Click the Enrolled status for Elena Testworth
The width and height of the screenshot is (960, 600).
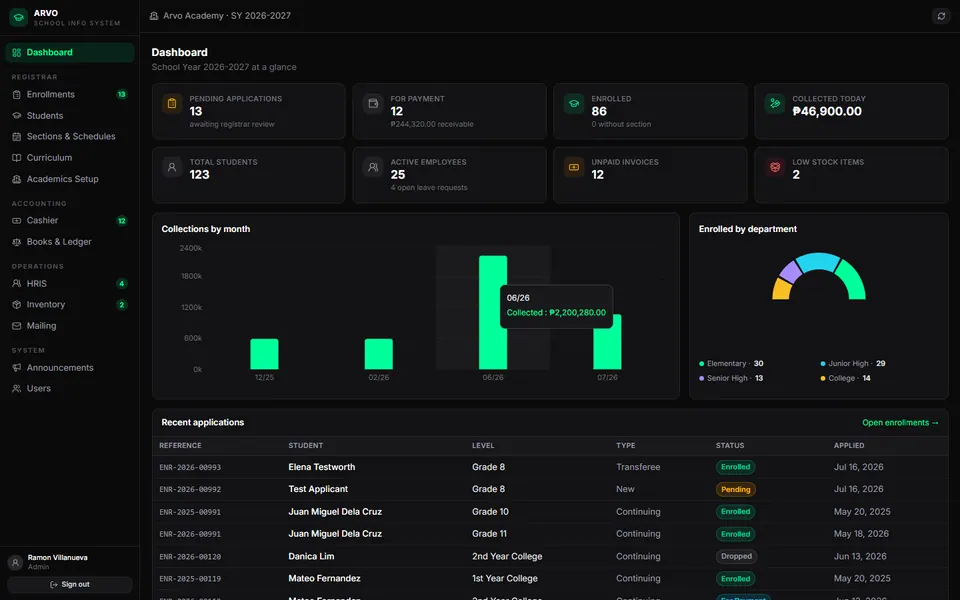(735, 467)
